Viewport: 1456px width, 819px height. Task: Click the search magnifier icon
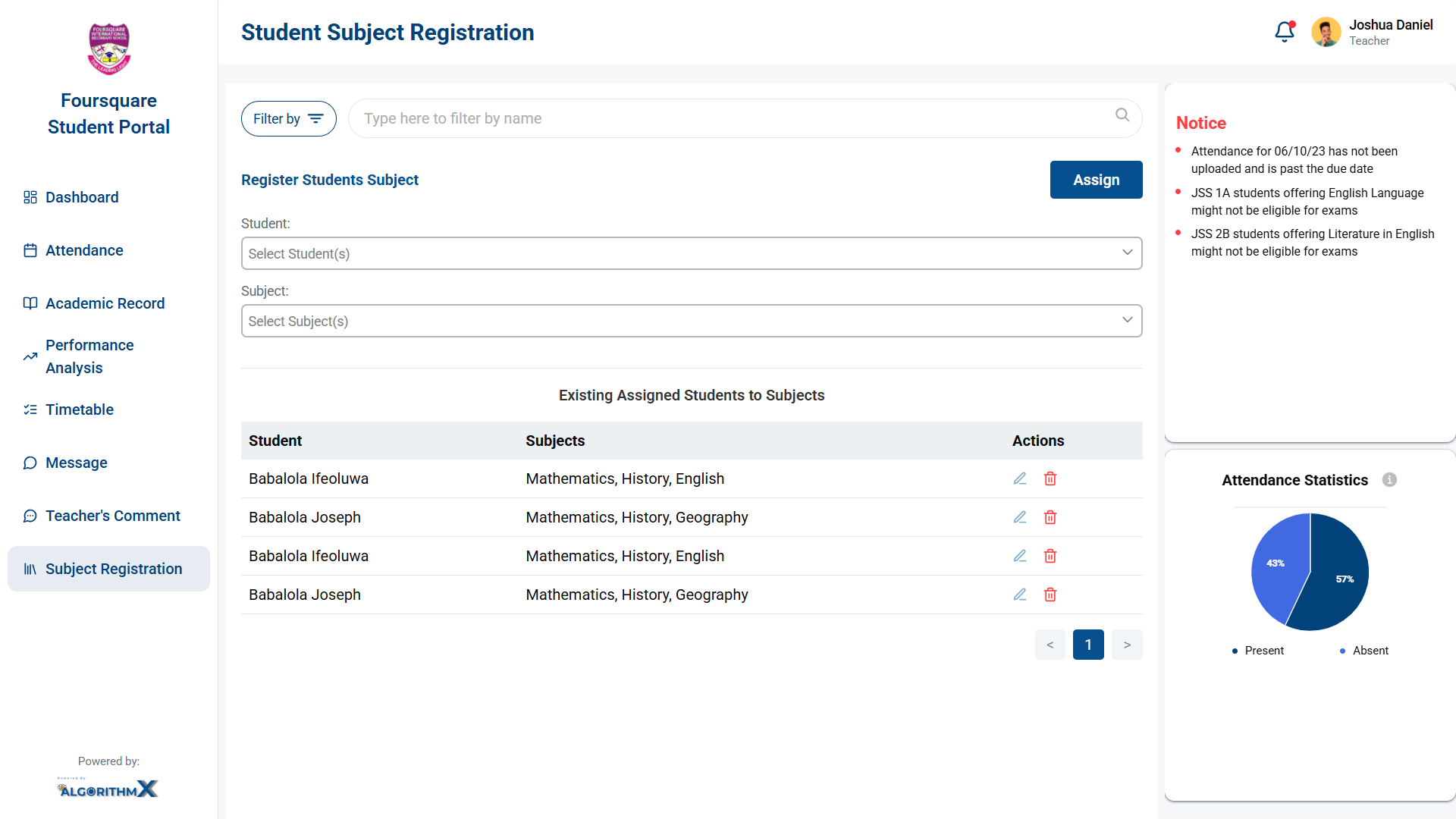(x=1122, y=115)
